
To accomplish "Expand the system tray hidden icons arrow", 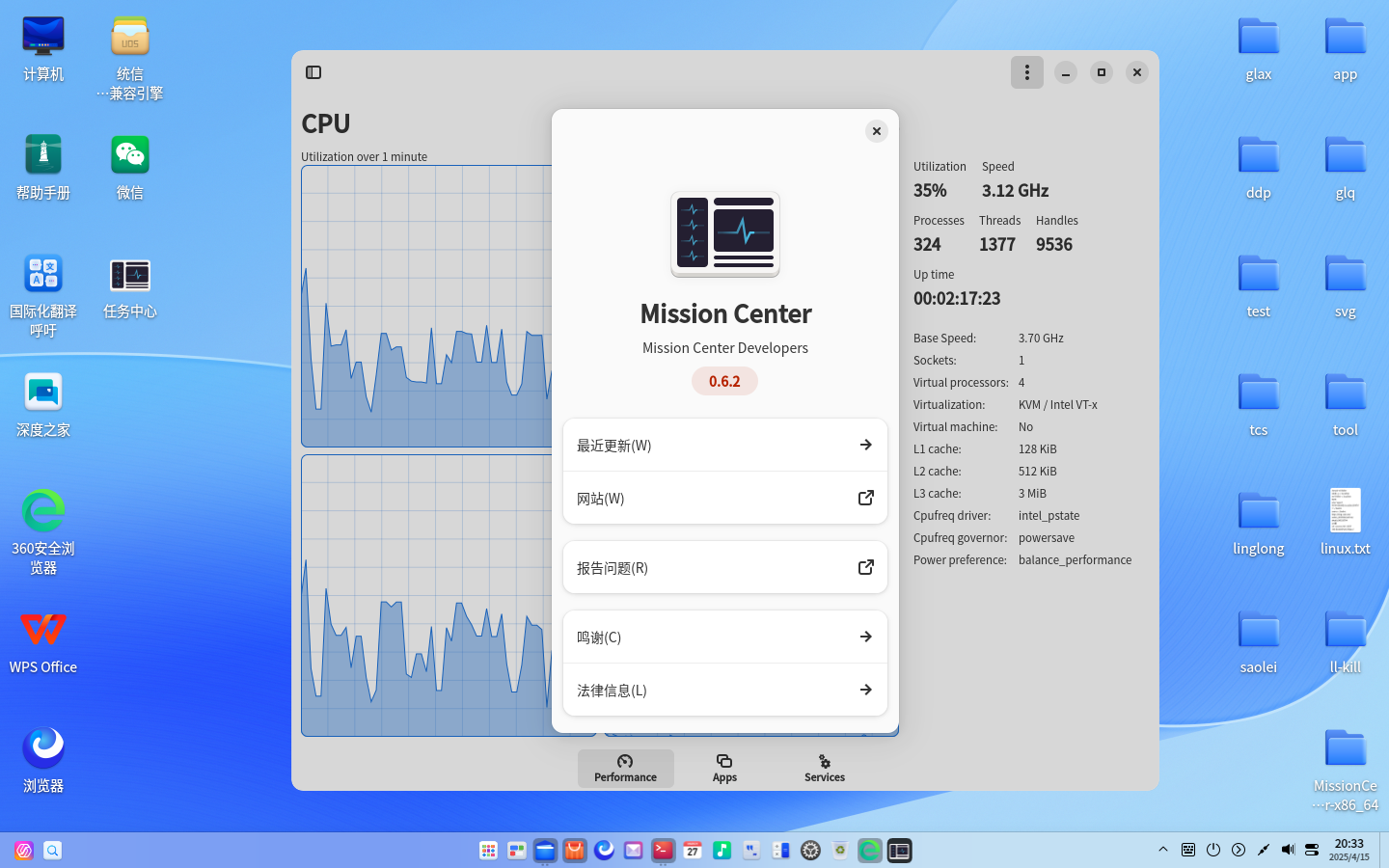I will pos(1163,850).
